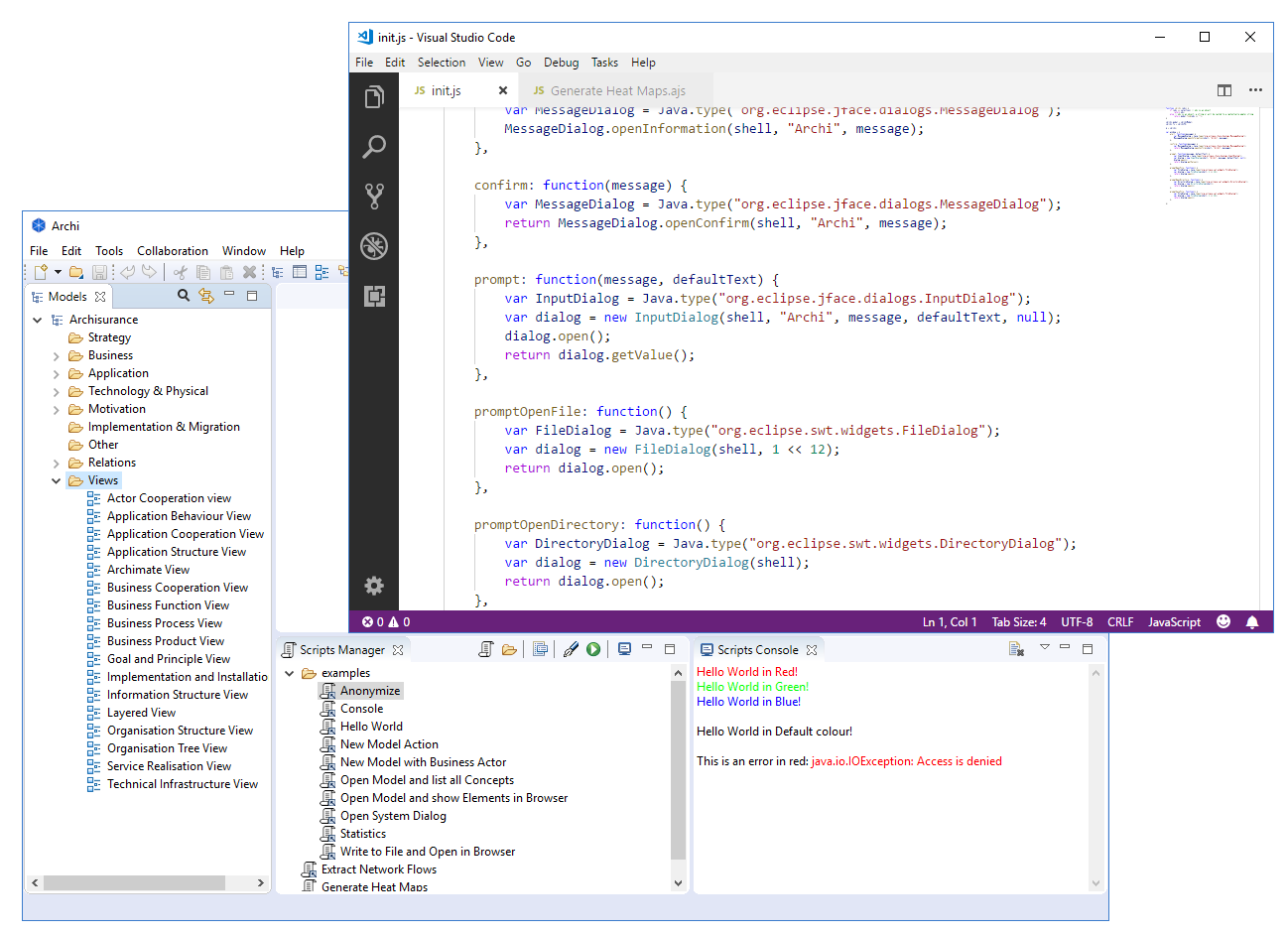1288x935 pixels.
Task: Click the split editor icon in VS Code
Action: point(1224,90)
